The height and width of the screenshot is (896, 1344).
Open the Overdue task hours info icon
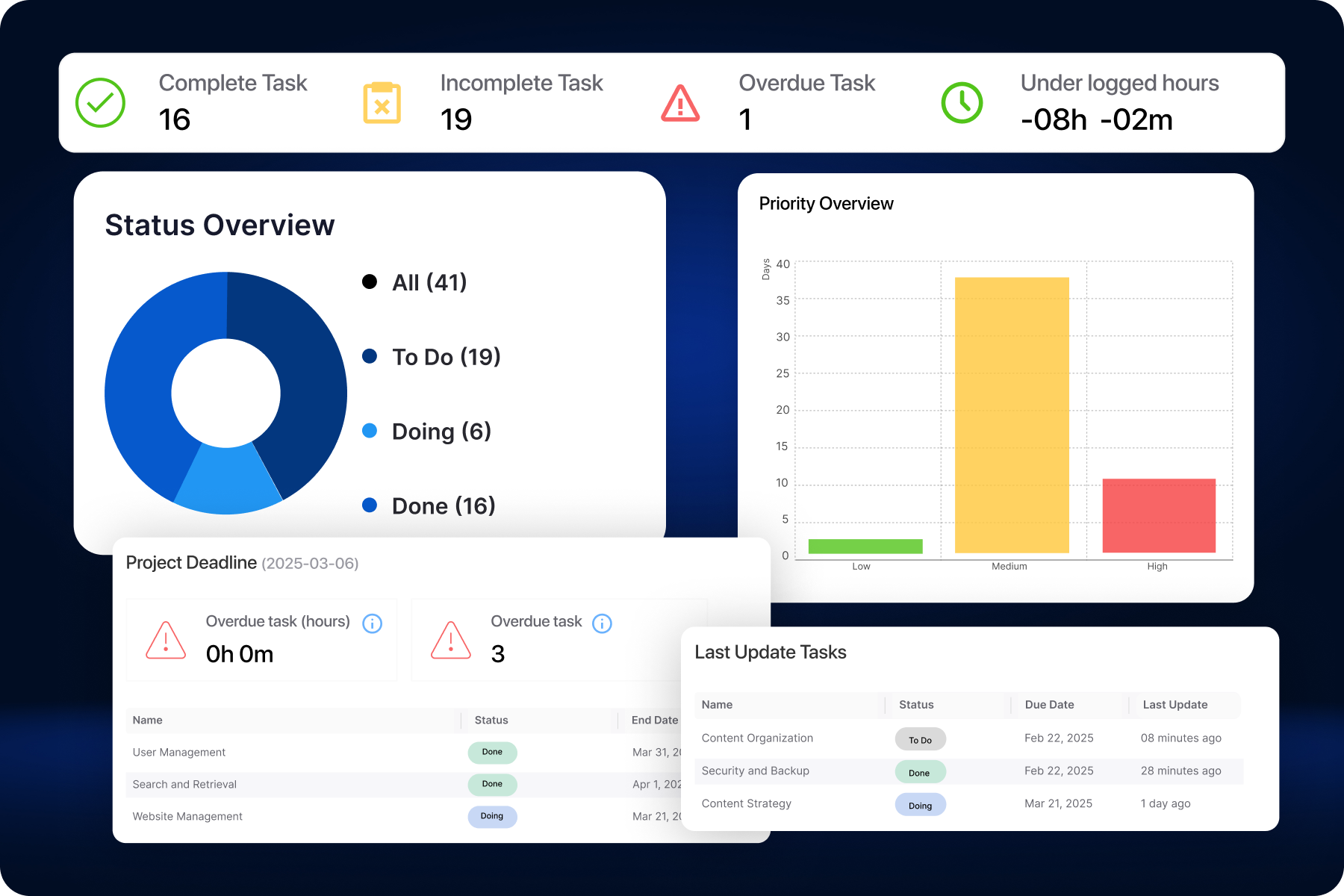tap(372, 623)
